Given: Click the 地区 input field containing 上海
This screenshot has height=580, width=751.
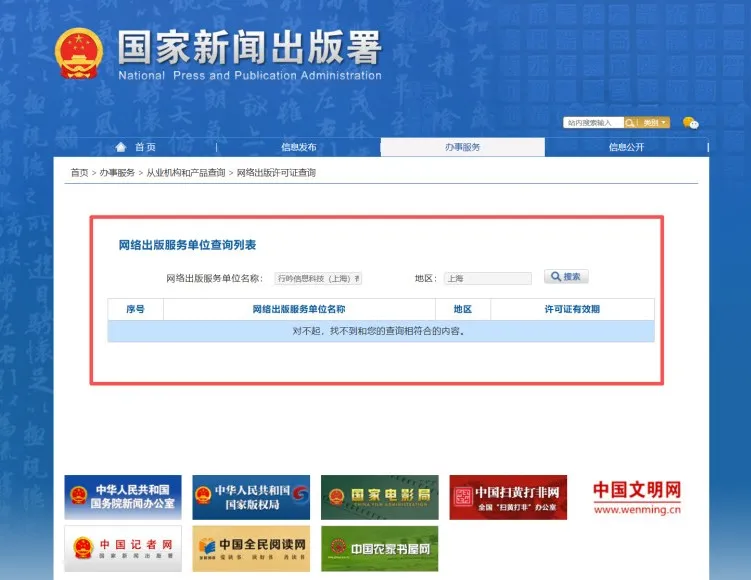Looking at the screenshot, I should tap(488, 278).
